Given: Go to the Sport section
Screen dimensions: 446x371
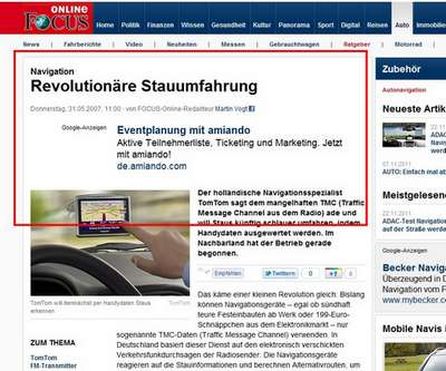Looking at the screenshot, I should coord(325,25).
